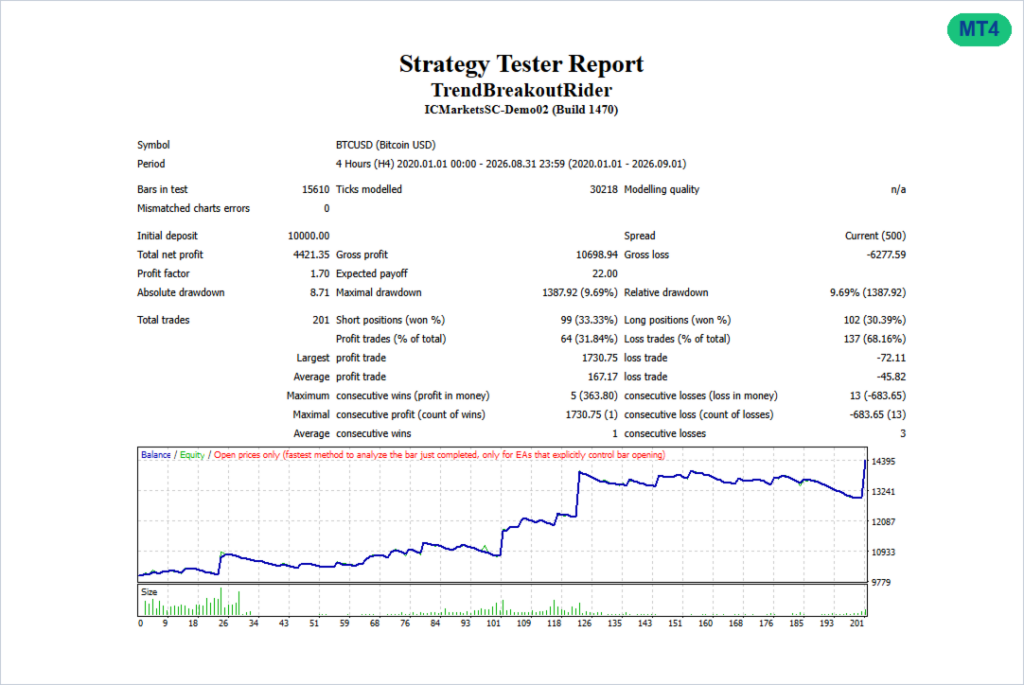Click chart axis value 10933

[x=883, y=552]
